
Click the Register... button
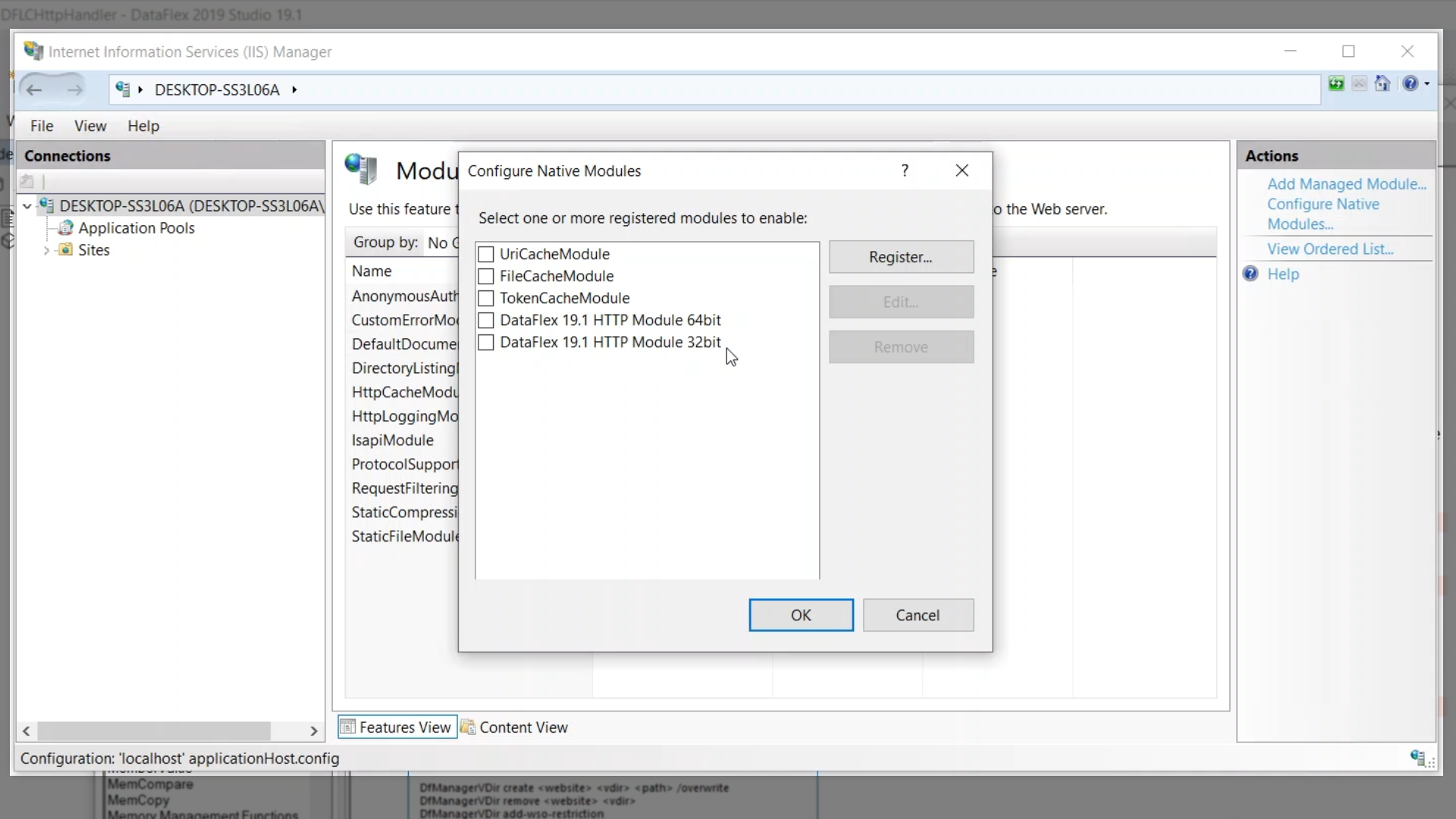tap(901, 257)
